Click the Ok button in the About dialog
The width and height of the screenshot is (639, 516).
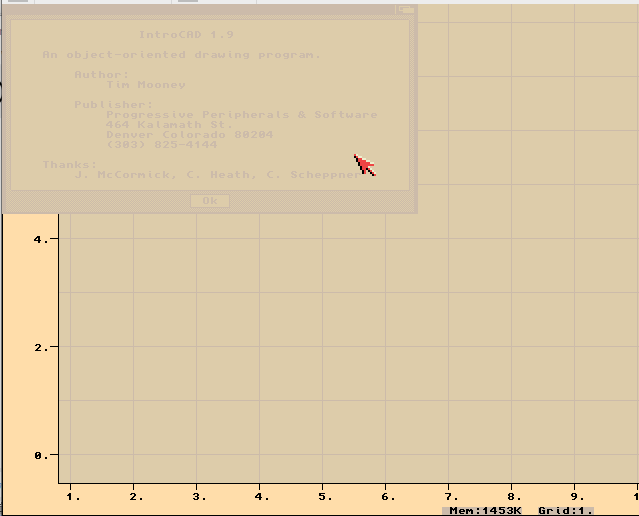point(210,201)
